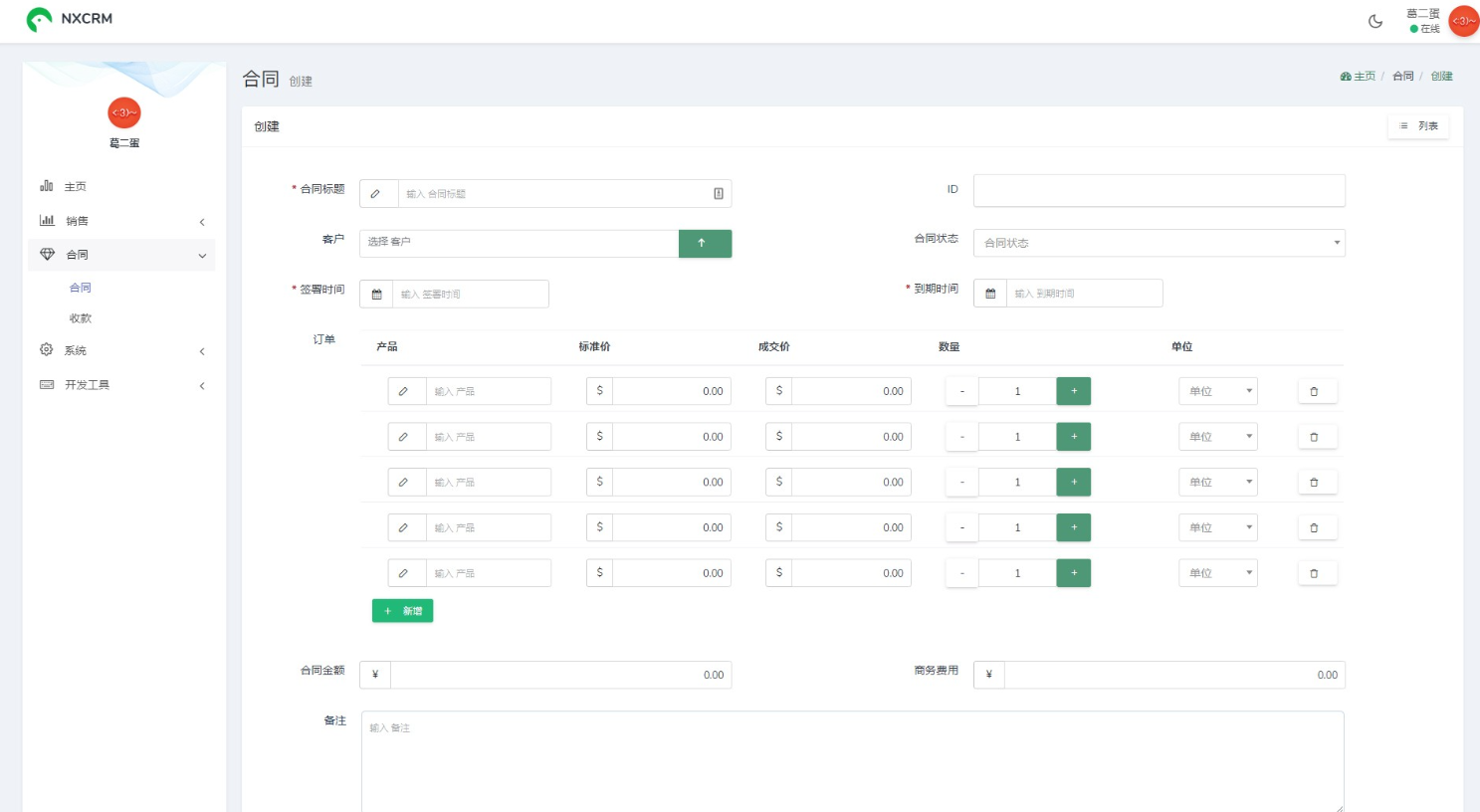Click the NXCRM logo

[x=70, y=19]
